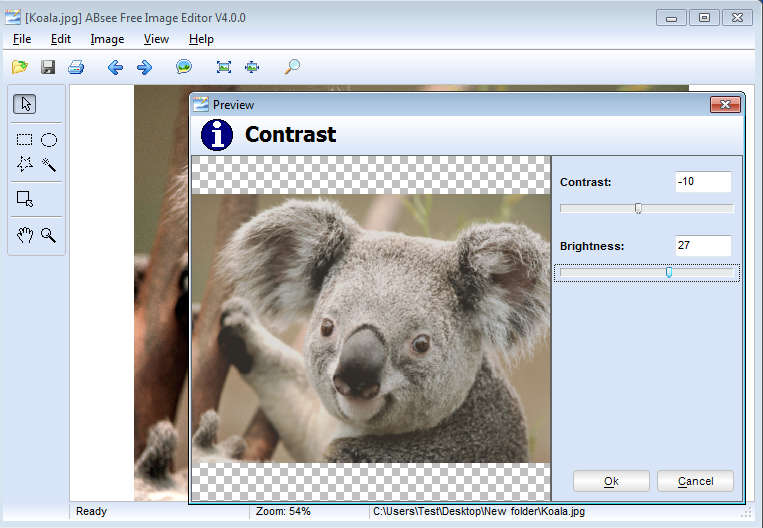Open the View menu

point(156,39)
